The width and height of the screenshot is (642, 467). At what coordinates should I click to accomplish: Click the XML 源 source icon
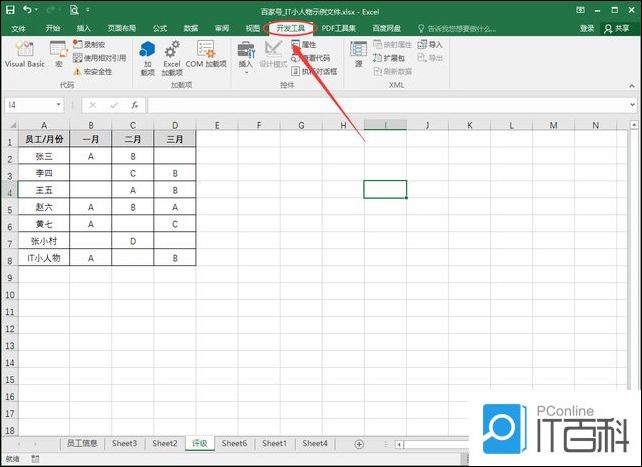pos(359,54)
